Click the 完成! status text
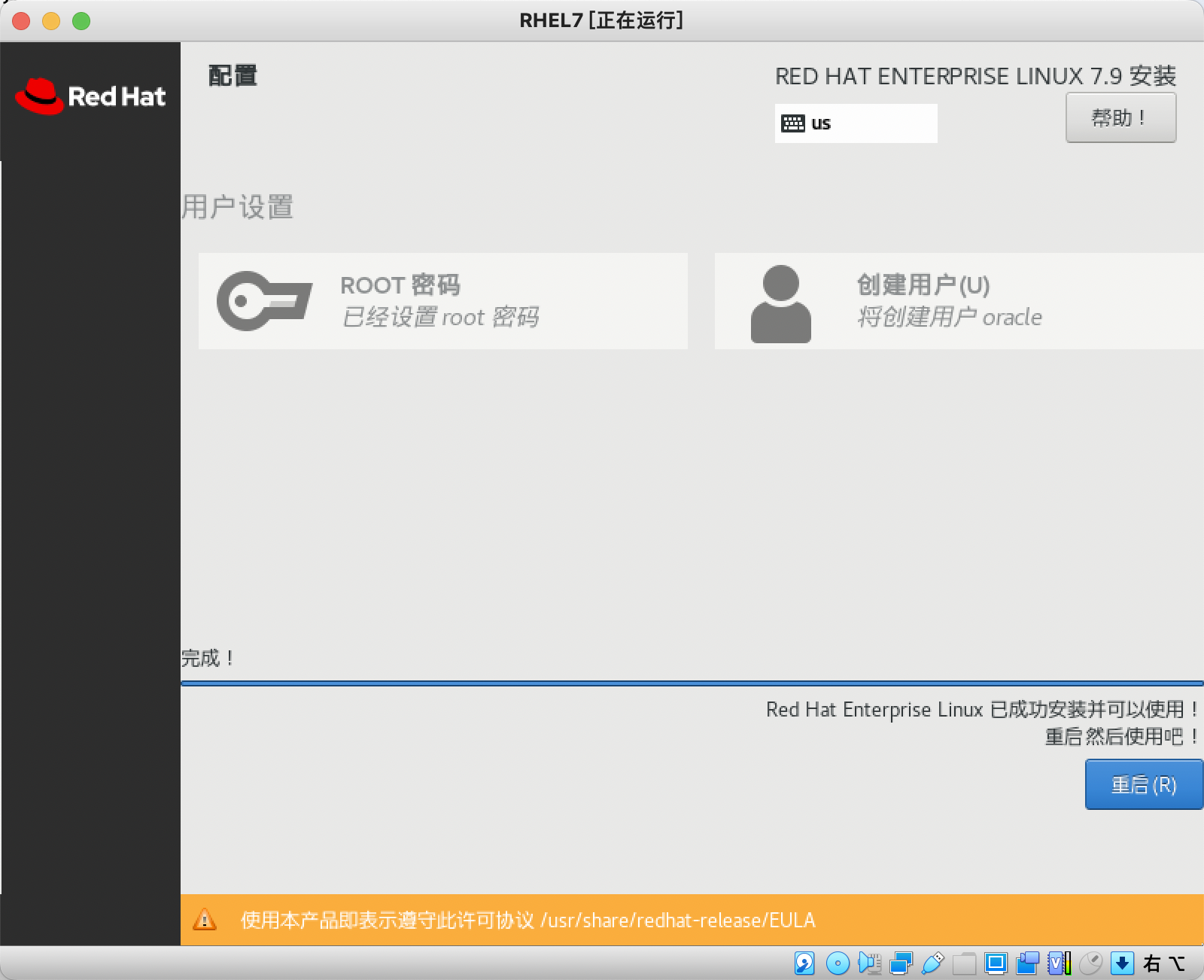 (207, 658)
